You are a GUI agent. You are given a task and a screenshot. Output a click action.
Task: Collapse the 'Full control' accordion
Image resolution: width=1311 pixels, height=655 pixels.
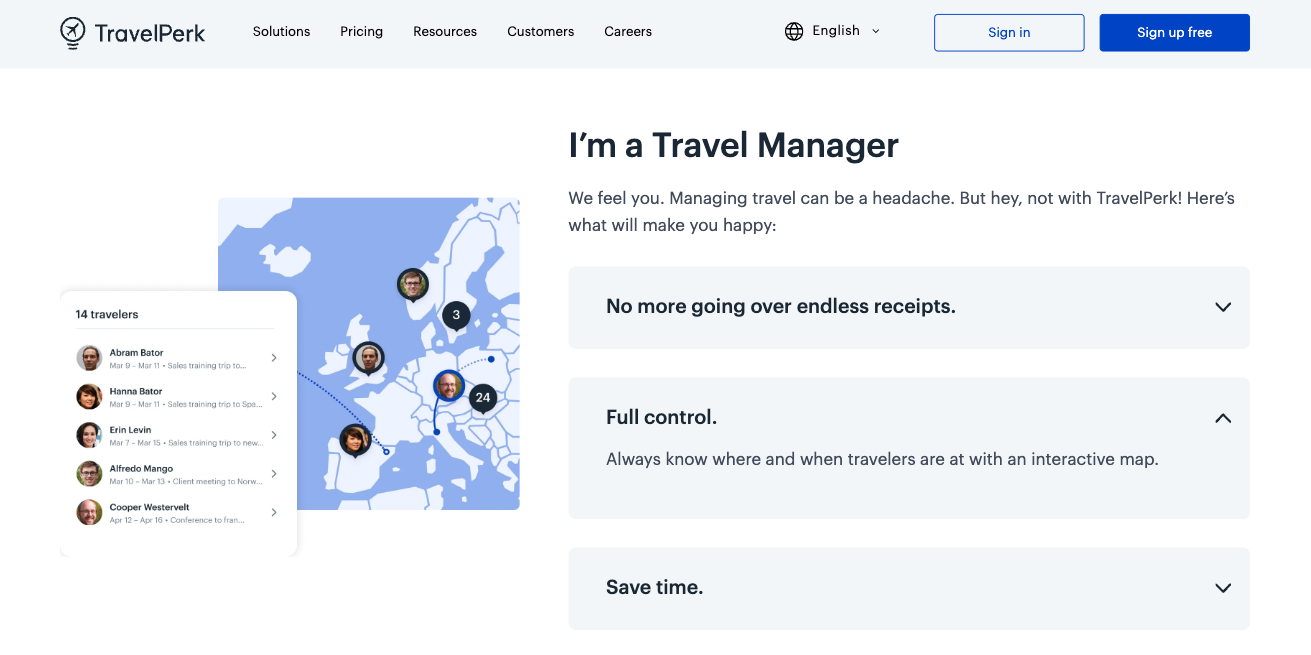(x=1222, y=418)
